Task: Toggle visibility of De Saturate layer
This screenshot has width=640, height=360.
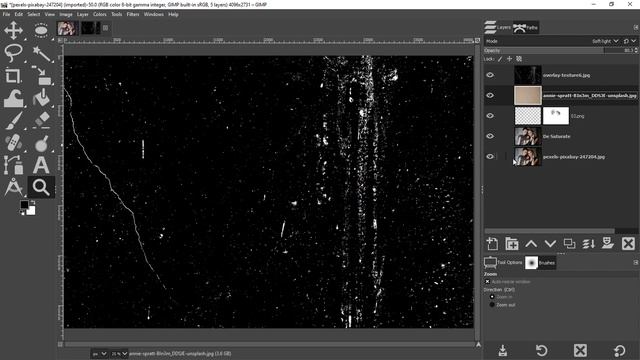Action: click(490, 136)
